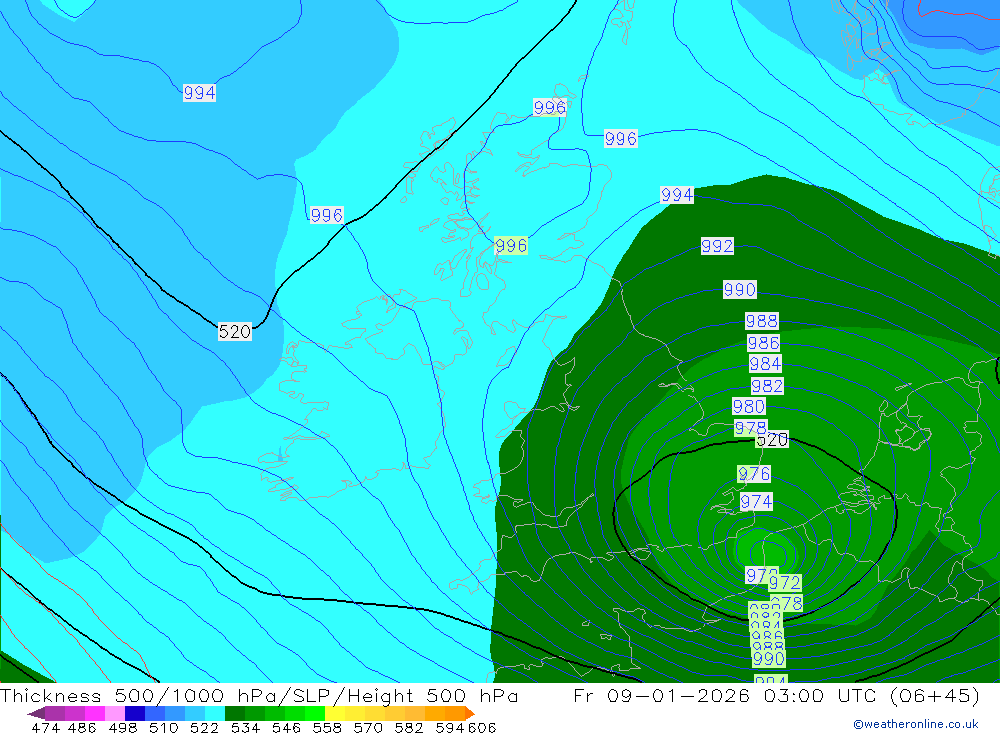The image size is (1000, 733).
Task: Pick the bright magenta legend swatch
Action: 94,713
